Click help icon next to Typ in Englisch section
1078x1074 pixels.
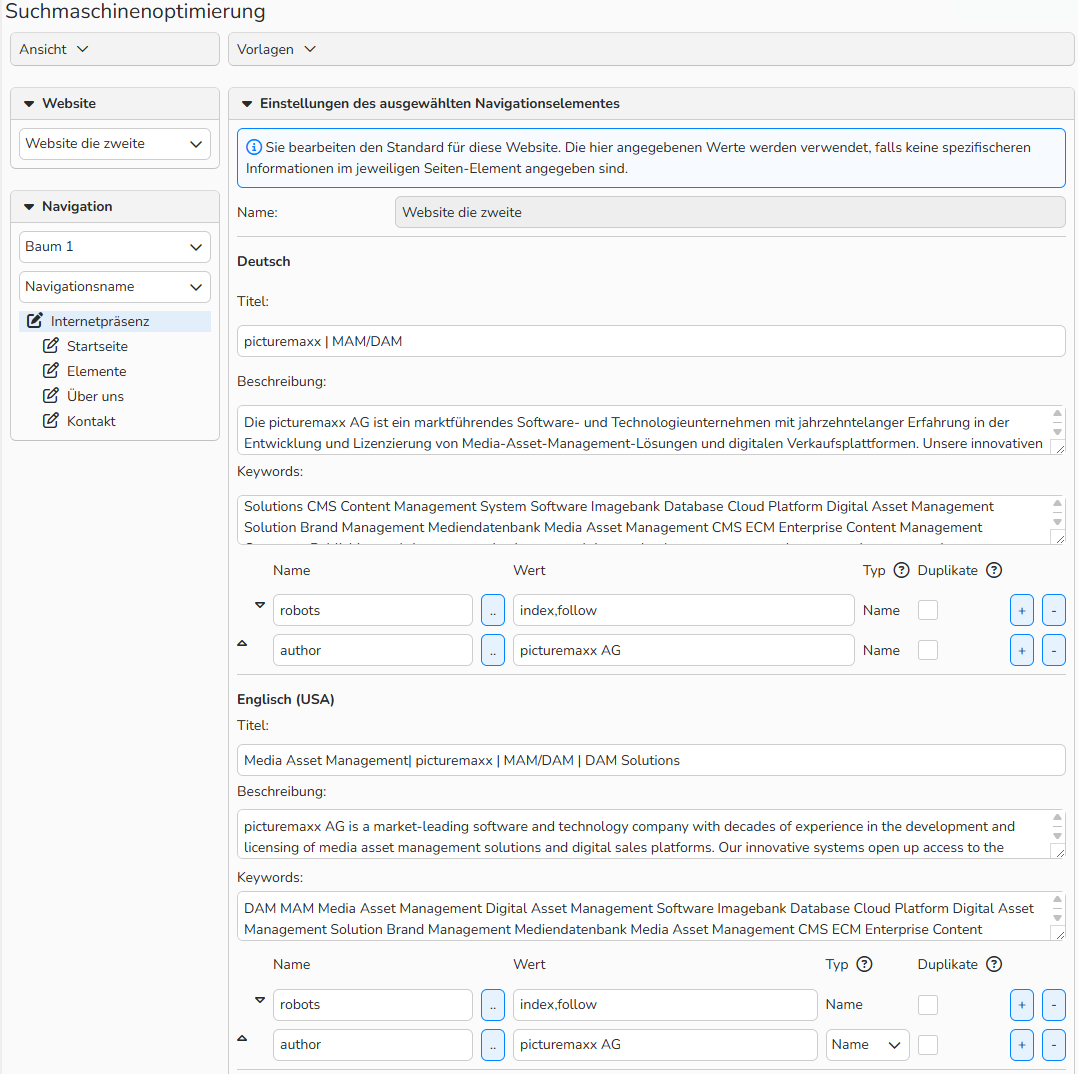click(864, 964)
